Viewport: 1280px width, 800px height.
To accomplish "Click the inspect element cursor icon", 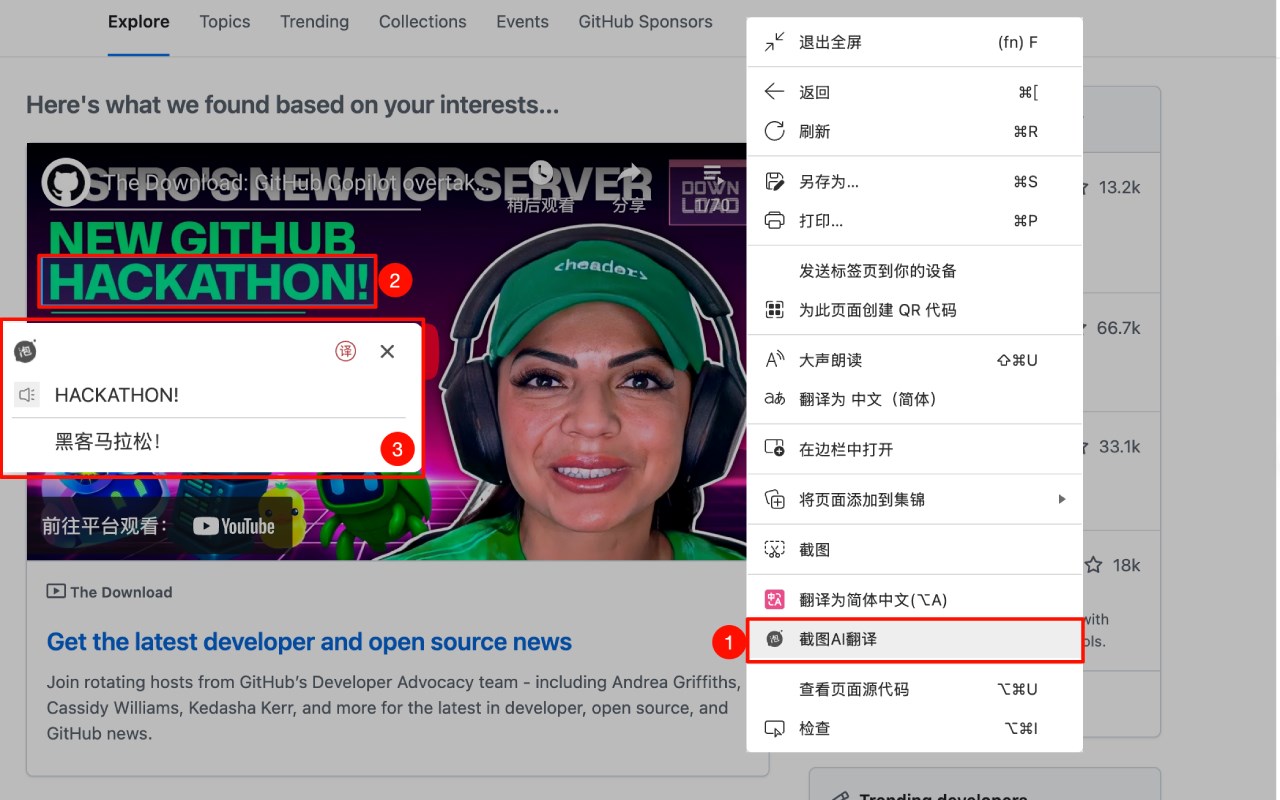I will (x=774, y=728).
